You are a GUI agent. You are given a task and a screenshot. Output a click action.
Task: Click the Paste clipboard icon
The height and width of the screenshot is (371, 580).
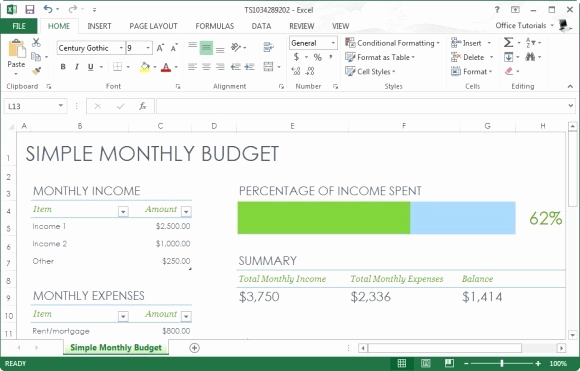[x=17, y=48]
